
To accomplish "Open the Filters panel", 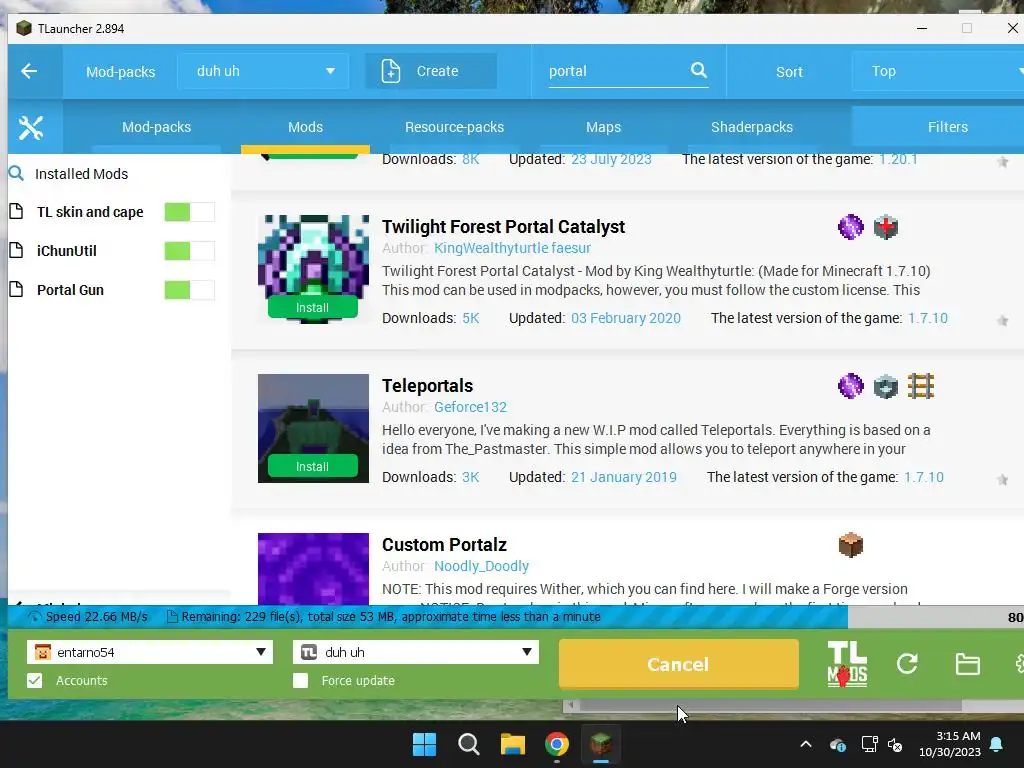I will [938, 127].
